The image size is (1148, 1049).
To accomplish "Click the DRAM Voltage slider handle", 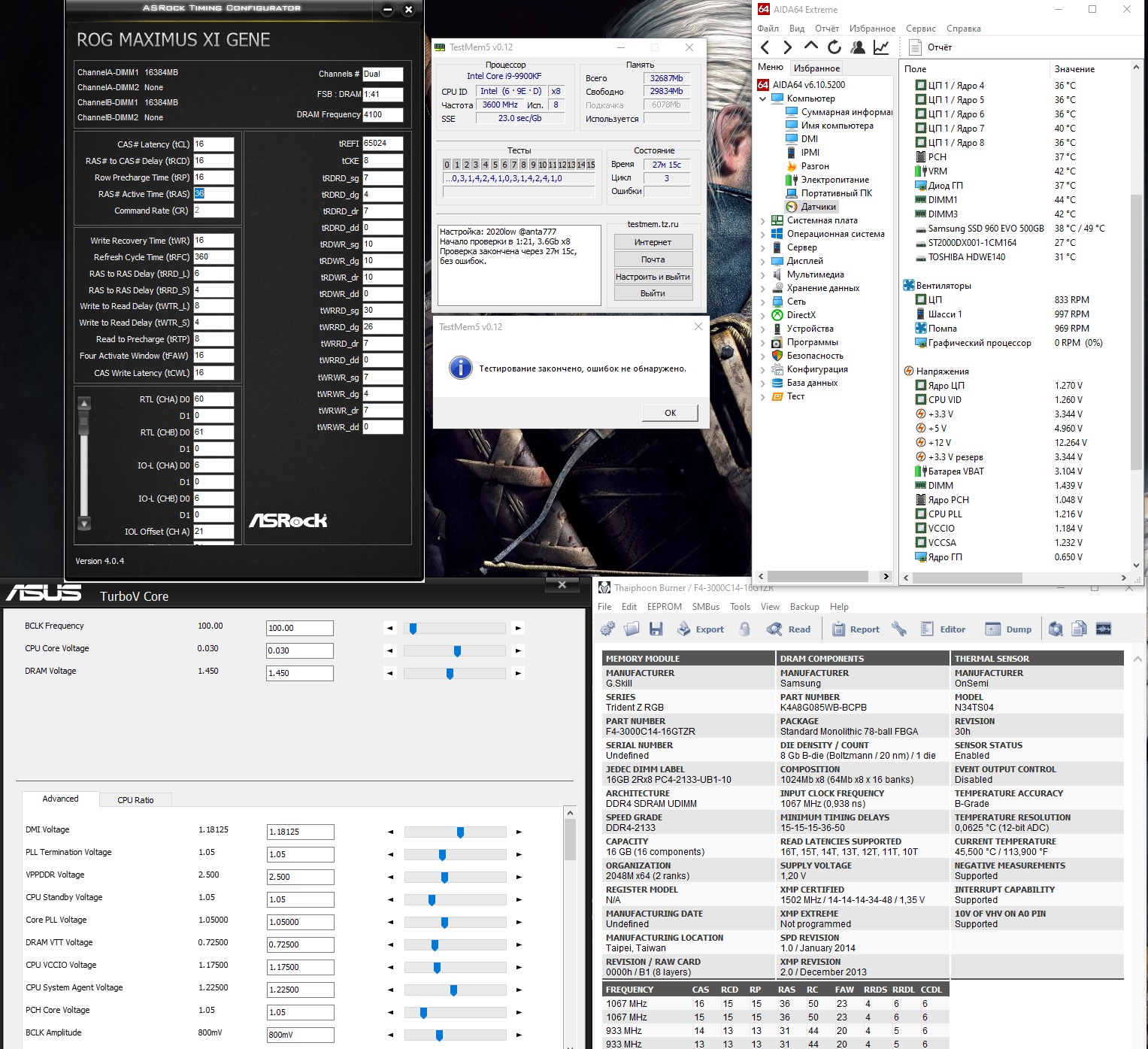I will pos(450,674).
